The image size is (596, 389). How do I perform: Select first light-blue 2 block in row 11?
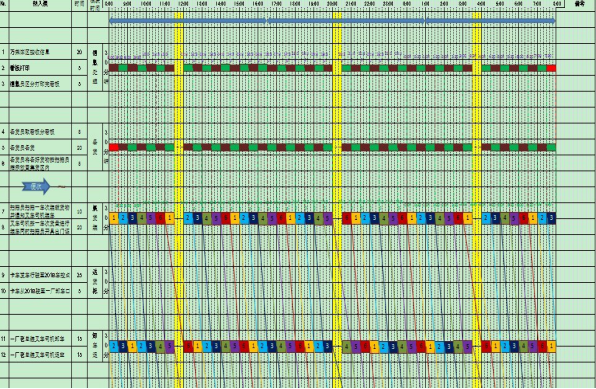click(x=114, y=346)
